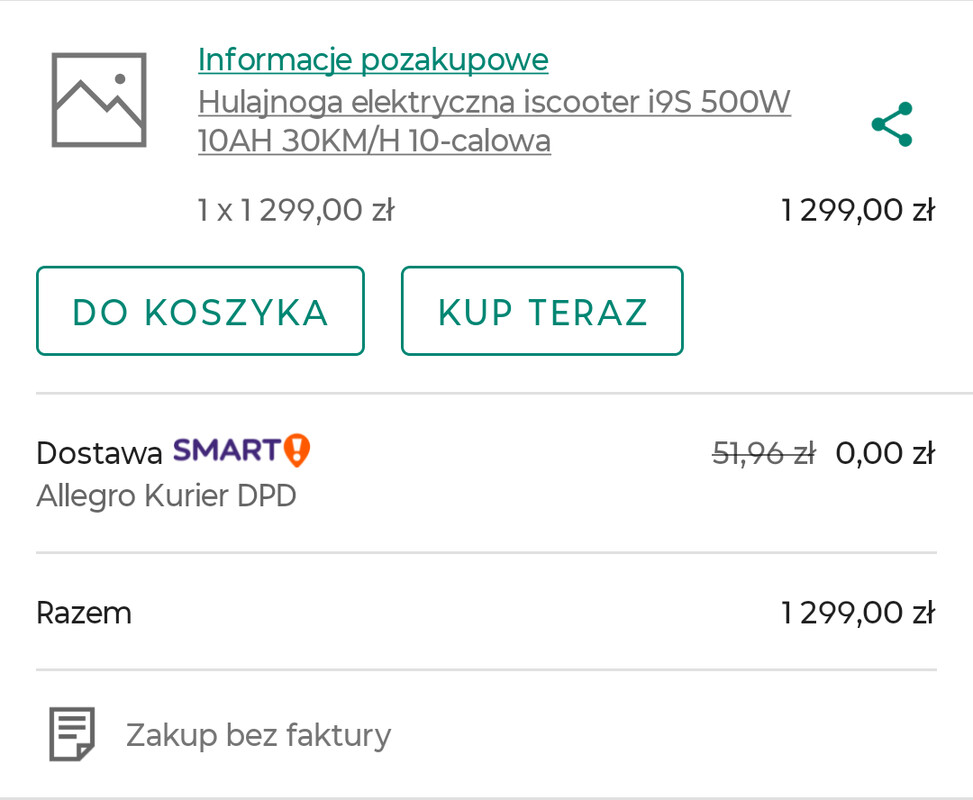Tap the crossed-out 51,96 zł price
973x800 pixels.
coord(763,453)
